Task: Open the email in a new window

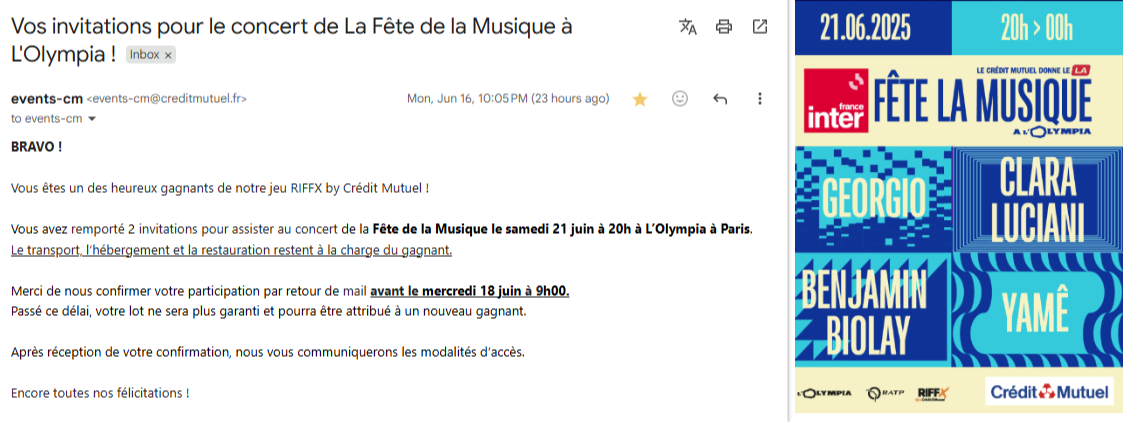Action: tap(759, 27)
